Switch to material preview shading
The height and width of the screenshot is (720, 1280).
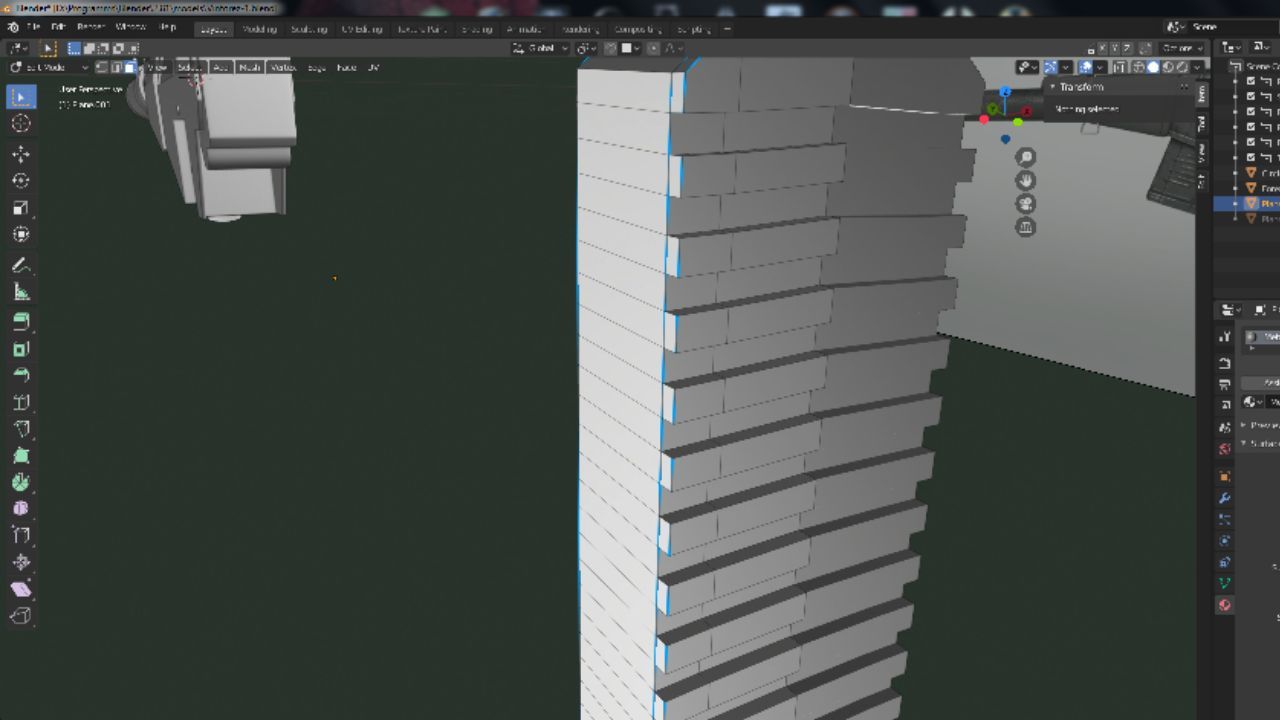[1168, 67]
